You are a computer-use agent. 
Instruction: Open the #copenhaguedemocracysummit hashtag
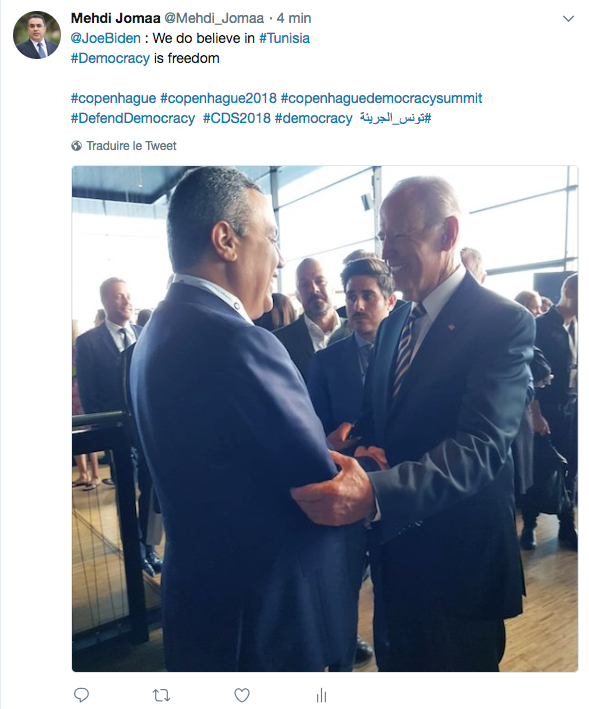click(x=382, y=98)
